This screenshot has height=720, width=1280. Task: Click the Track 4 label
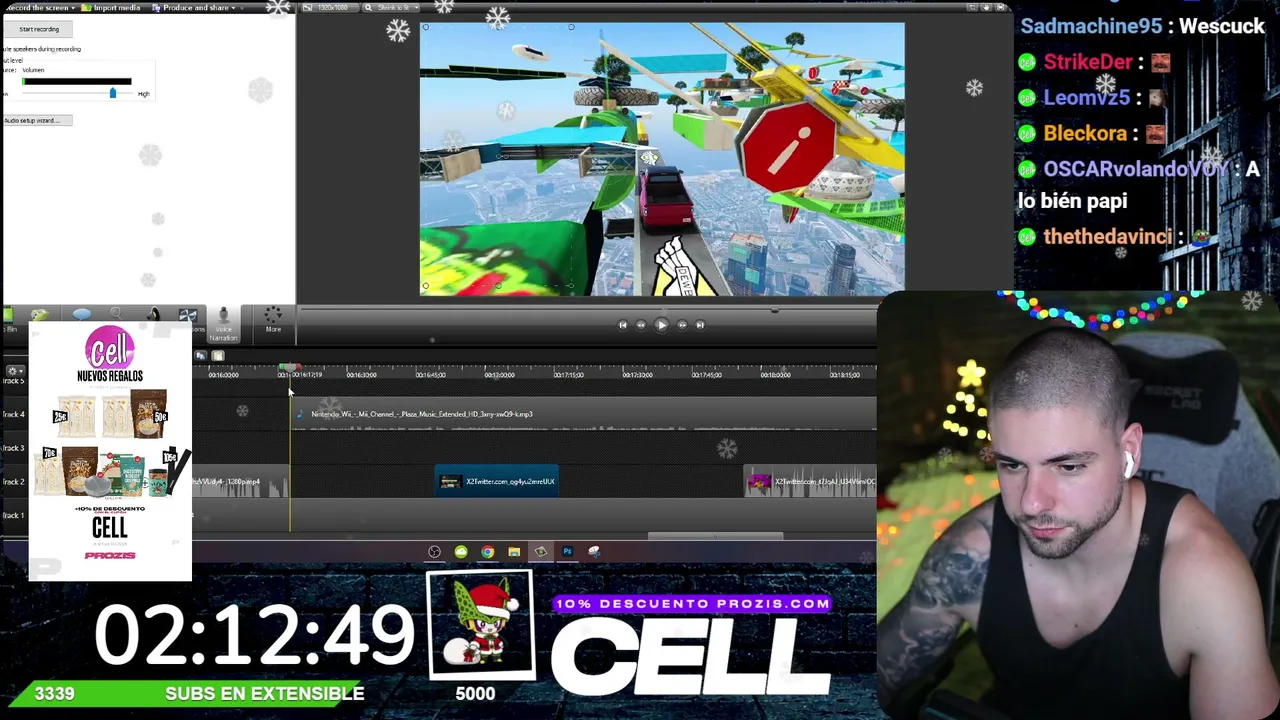point(14,414)
